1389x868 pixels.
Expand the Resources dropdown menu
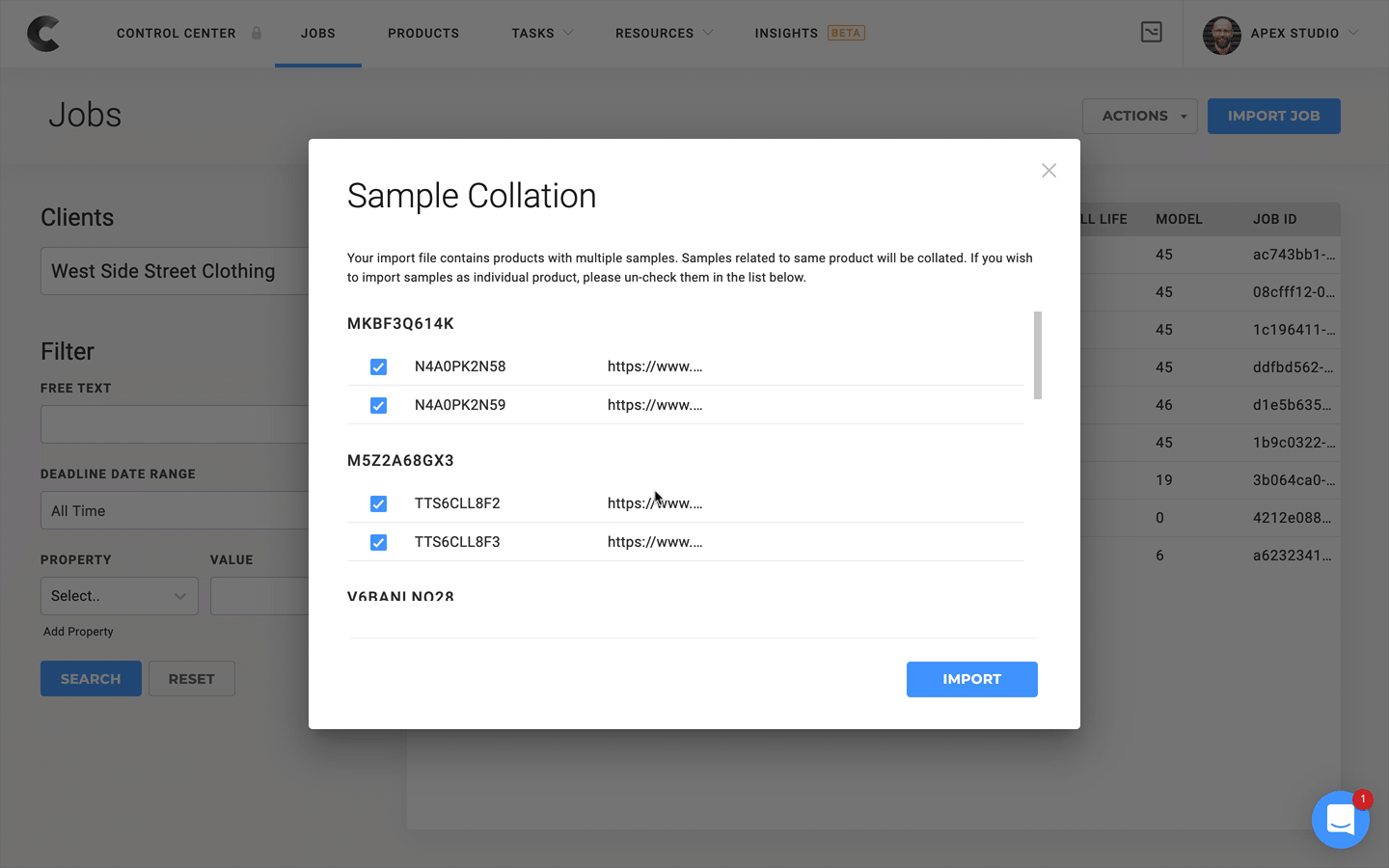[x=664, y=33]
